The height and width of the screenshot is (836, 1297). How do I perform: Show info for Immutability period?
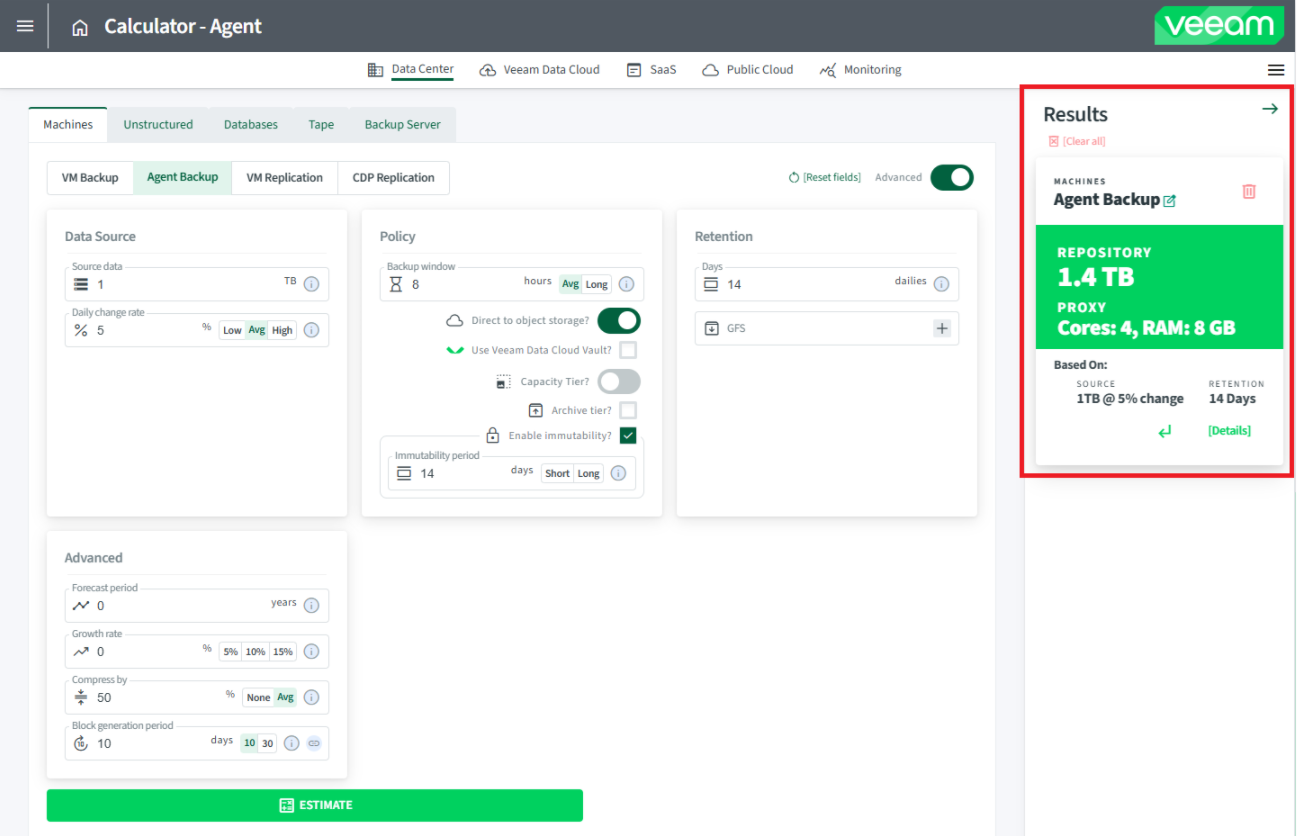[x=618, y=473]
